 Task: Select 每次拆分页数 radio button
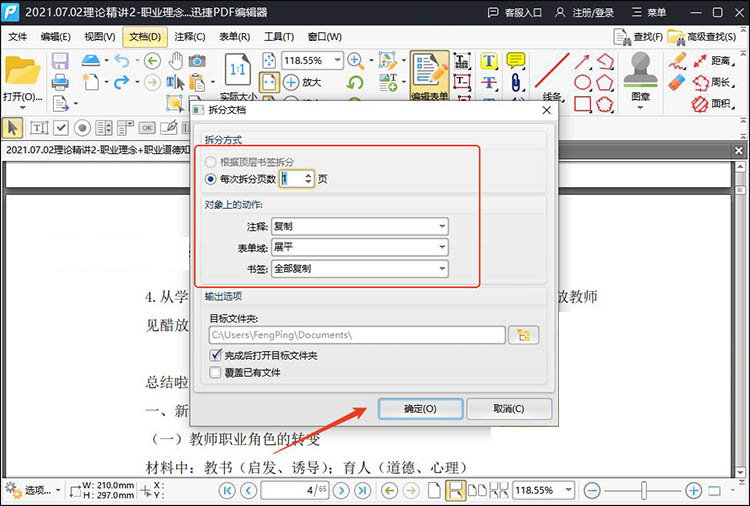[210, 179]
